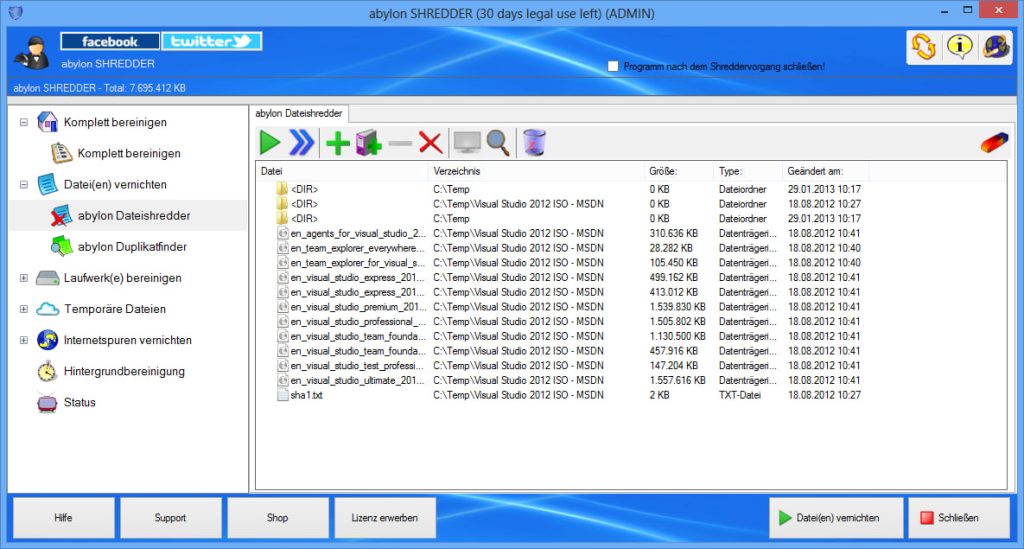
Task: Expand the Laufwerk(e) bereinigen node
Action: point(24,278)
